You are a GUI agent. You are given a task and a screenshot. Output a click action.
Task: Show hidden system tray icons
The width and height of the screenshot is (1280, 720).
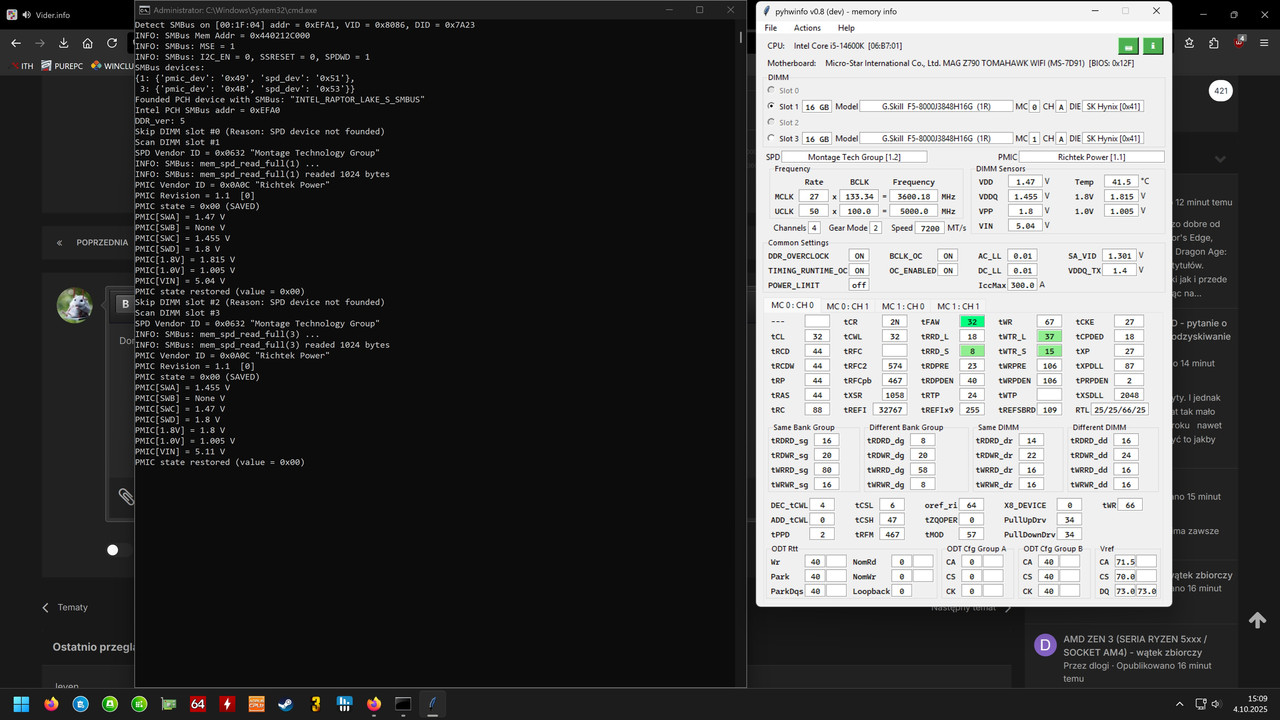tap(1179, 704)
